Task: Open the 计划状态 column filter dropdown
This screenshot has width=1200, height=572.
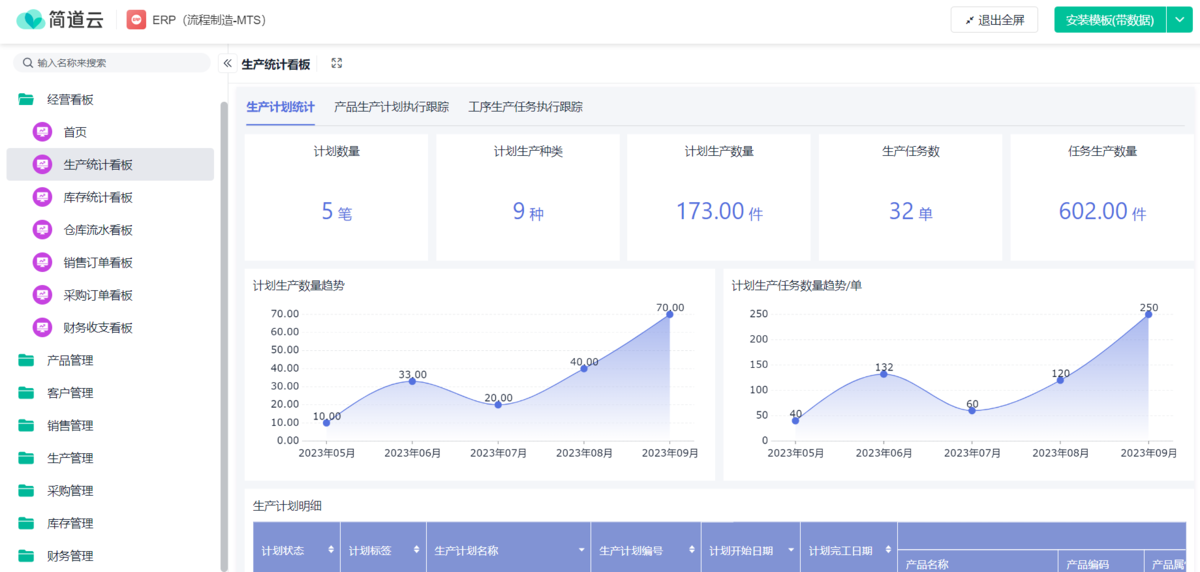Action: 330,550
